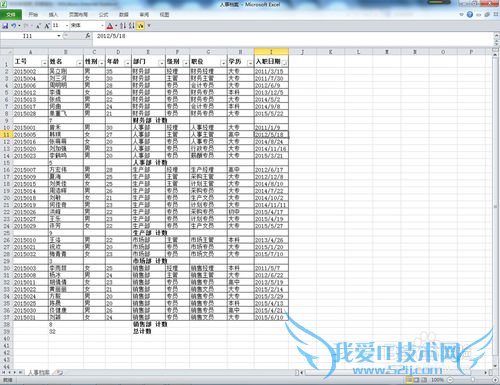Screen dimensions: 500x385
Task: Select cell with 销售部 计数 subtotal
Action: click(149, 324)
